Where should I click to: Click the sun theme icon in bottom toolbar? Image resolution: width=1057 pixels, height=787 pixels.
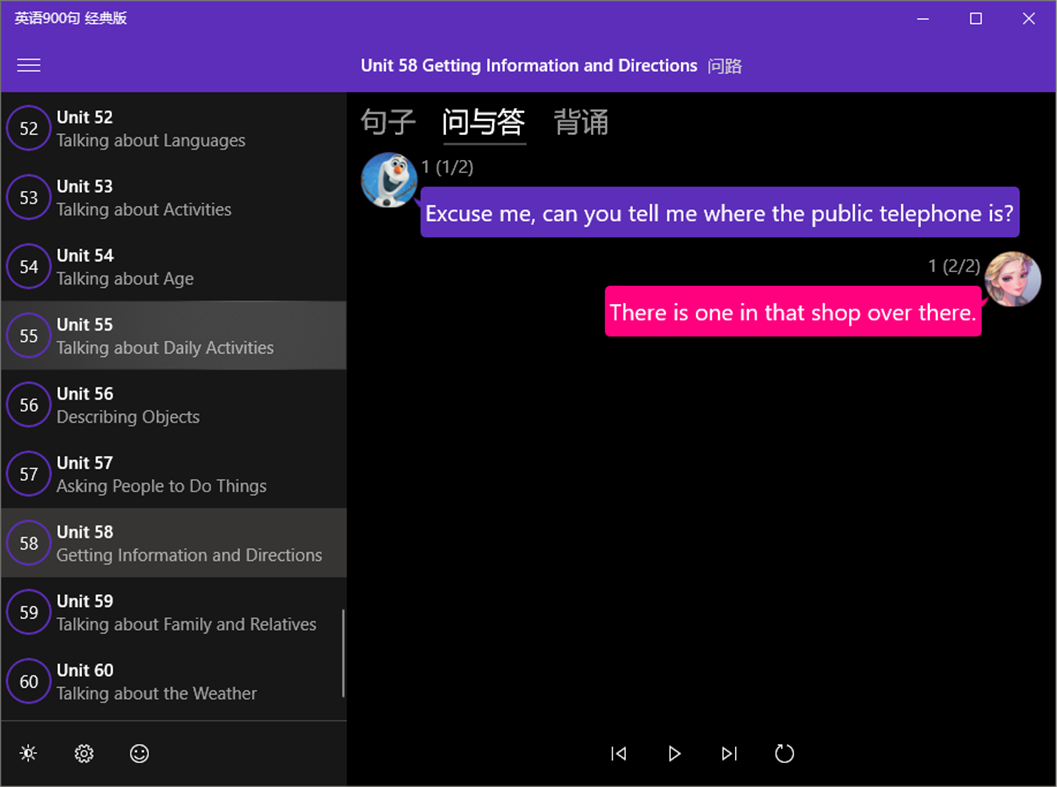[28, 753]
